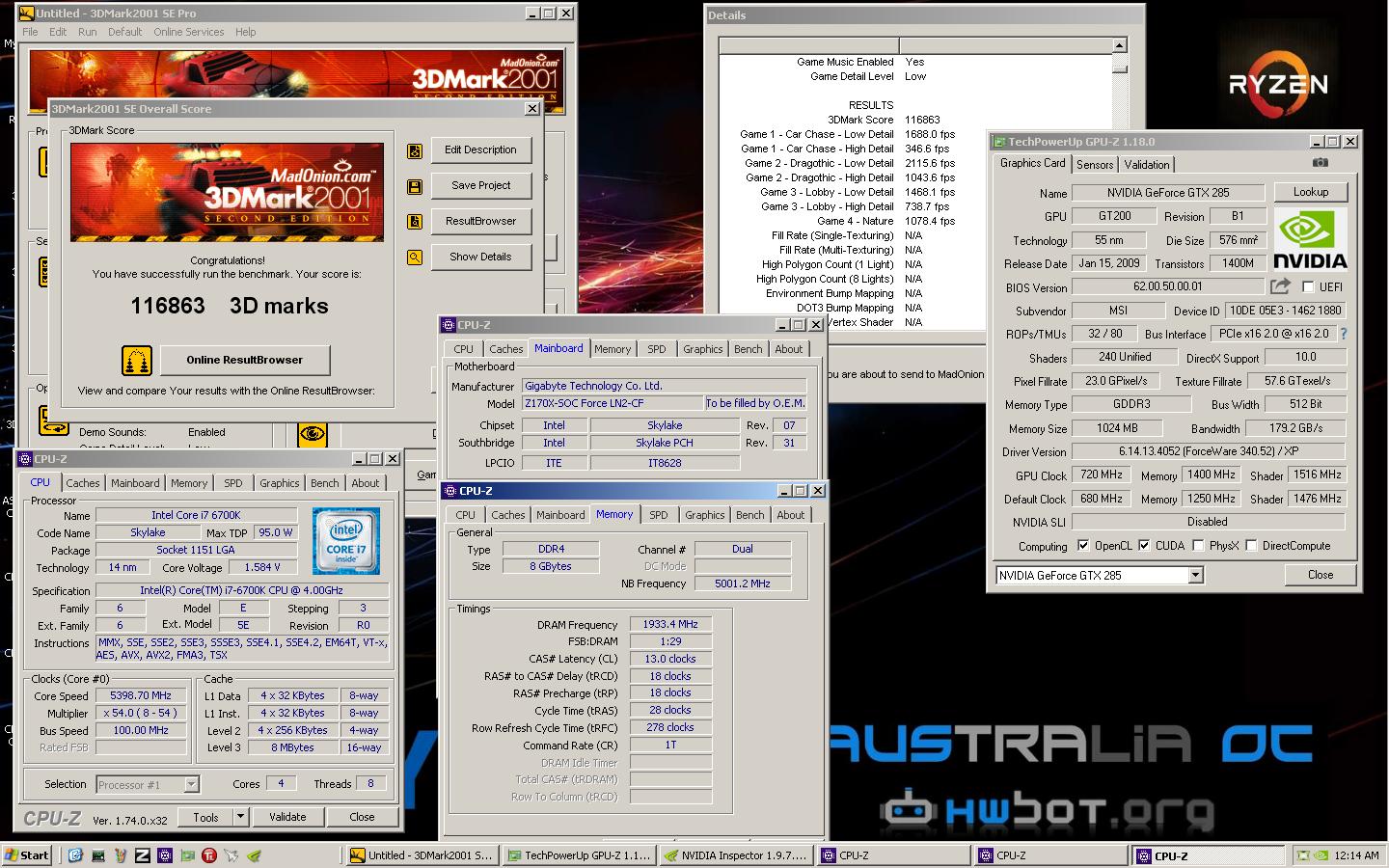Switch to TechPowerUp GPU-Z taskbar button

[579, 855]
